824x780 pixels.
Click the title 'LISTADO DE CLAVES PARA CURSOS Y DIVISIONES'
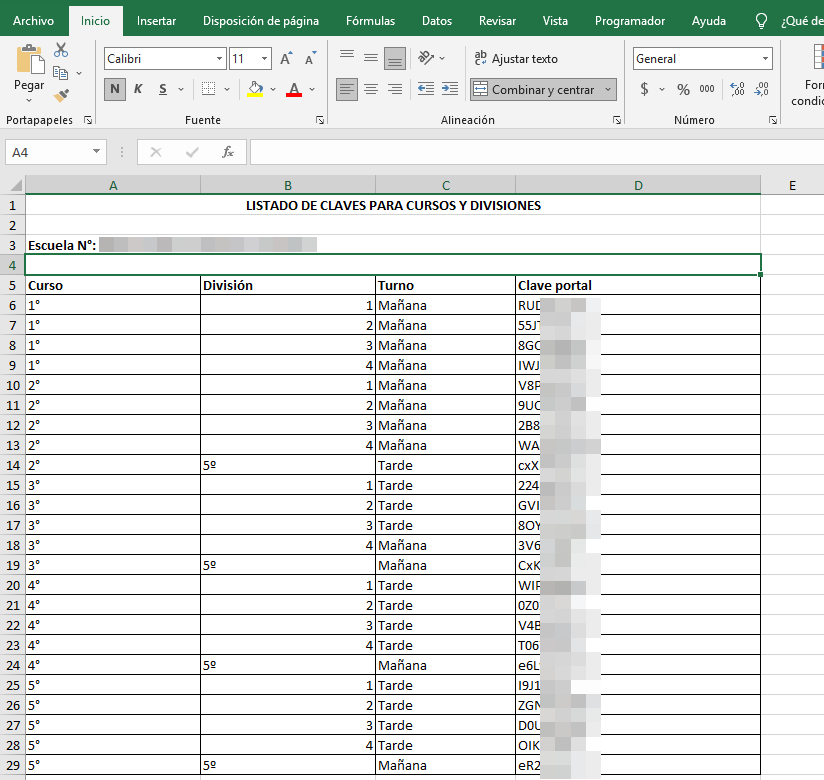393,206
